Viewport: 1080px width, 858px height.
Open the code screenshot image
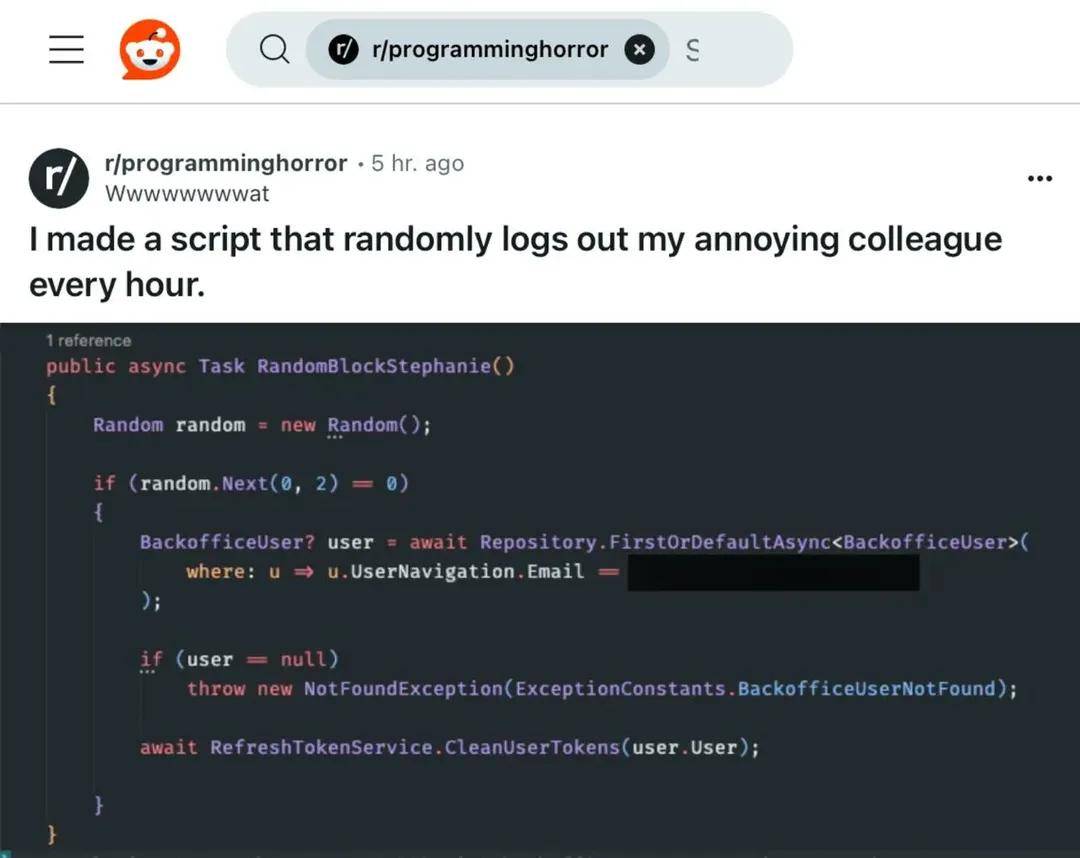tap(540, 590)
